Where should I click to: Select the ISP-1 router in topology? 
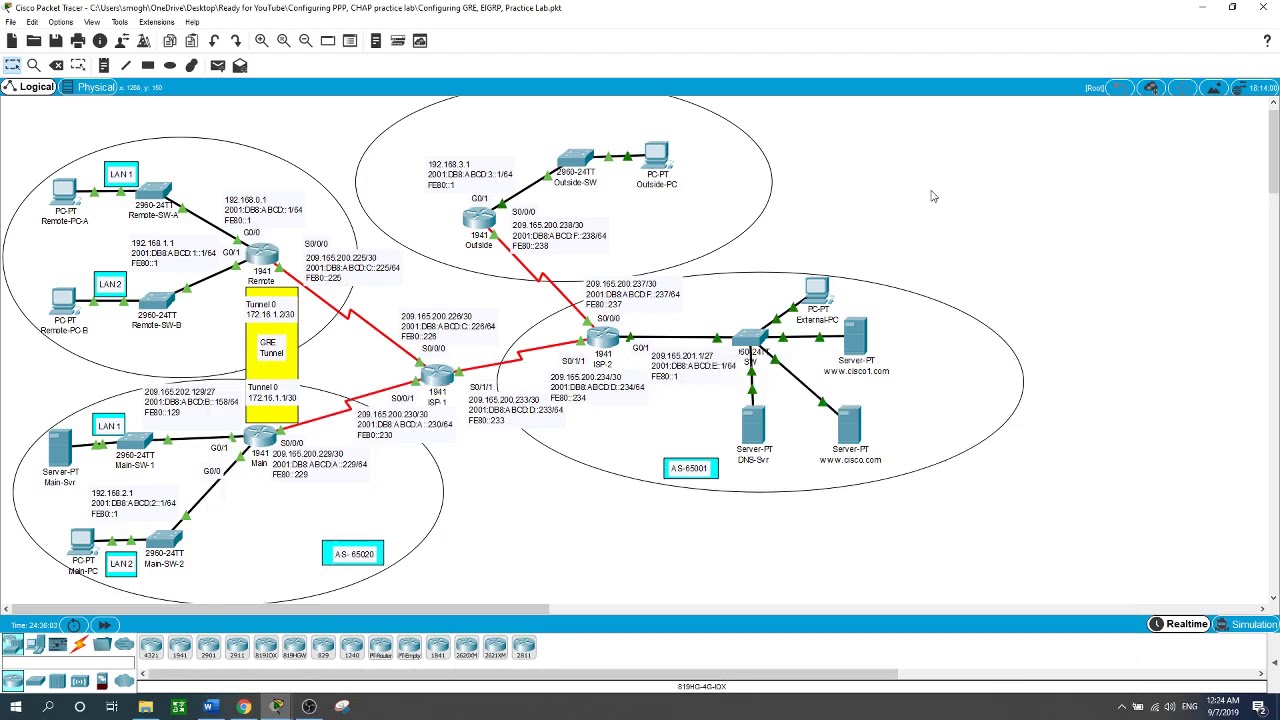(437, 377)
